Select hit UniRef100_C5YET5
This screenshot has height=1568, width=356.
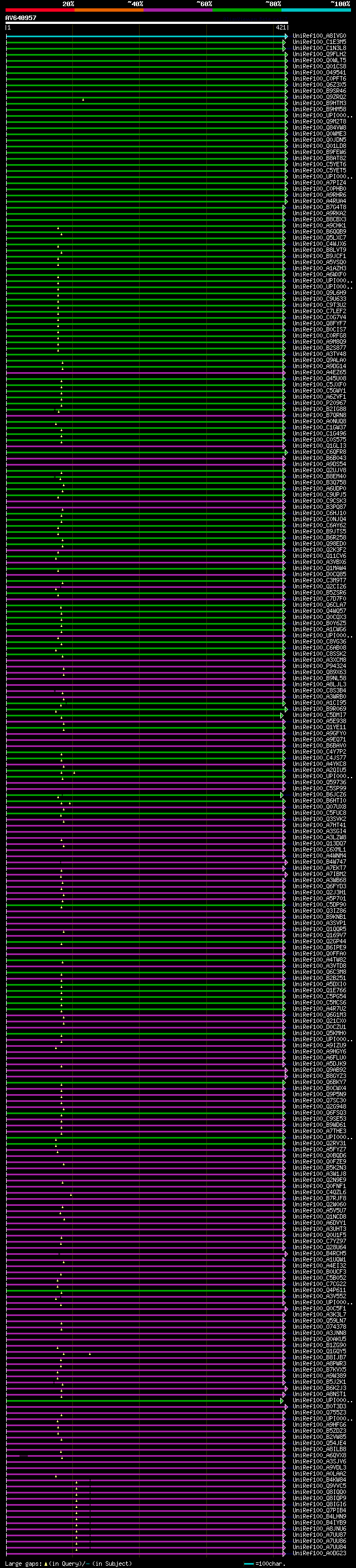(319, 170)
